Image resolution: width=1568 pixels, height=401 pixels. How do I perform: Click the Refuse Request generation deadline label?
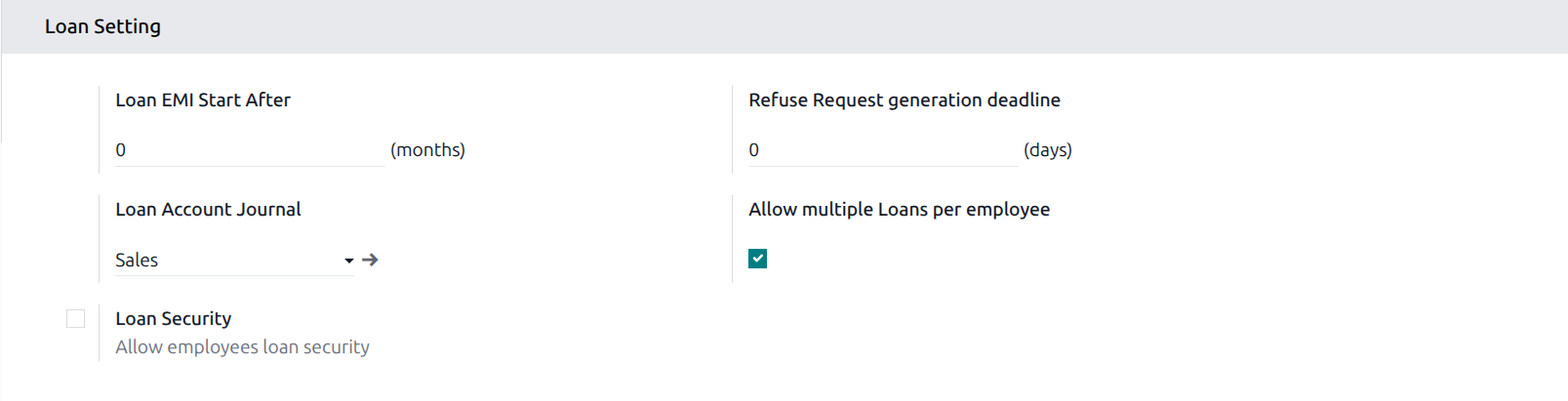tap(904, 100)
